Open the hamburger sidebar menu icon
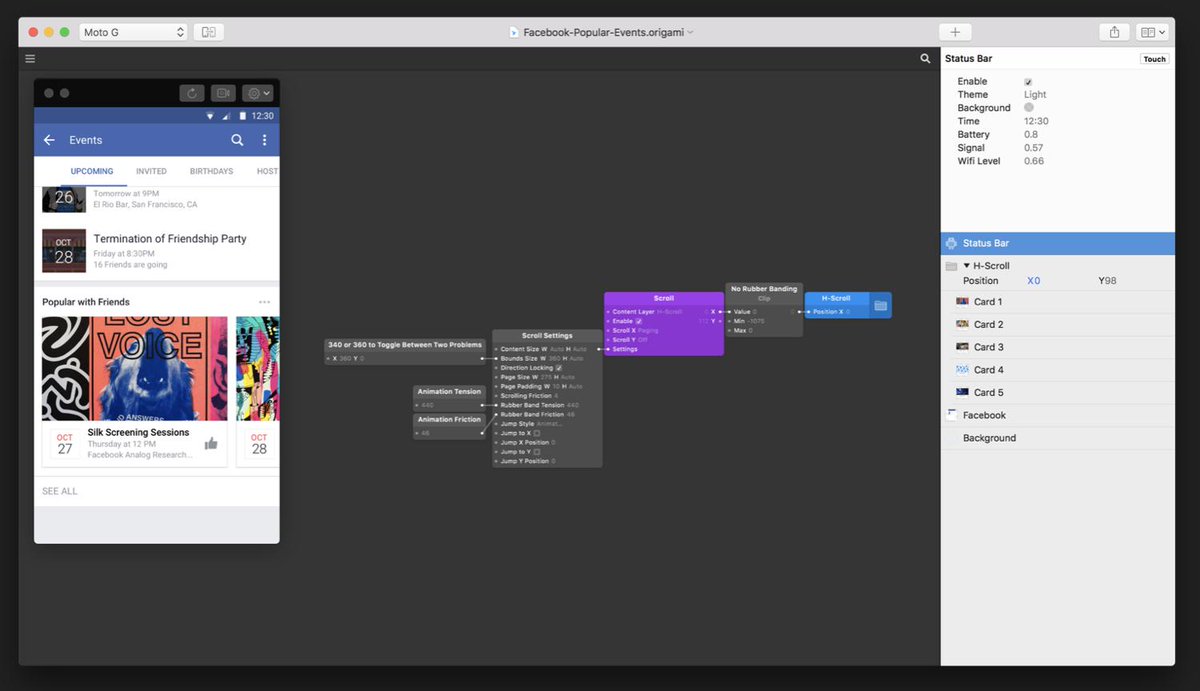 point(30,59)
